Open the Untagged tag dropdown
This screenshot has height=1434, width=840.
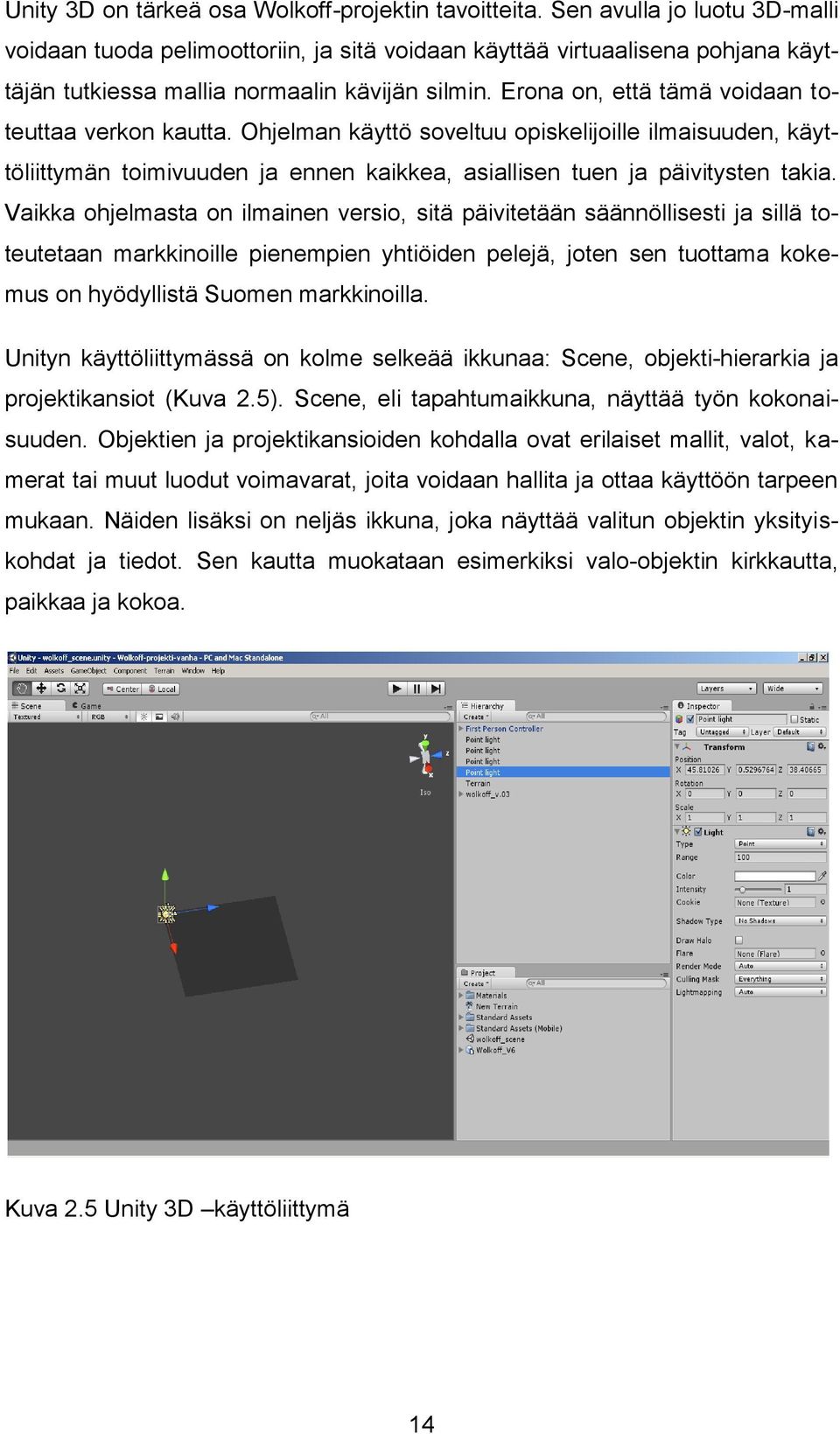[722, 732]
